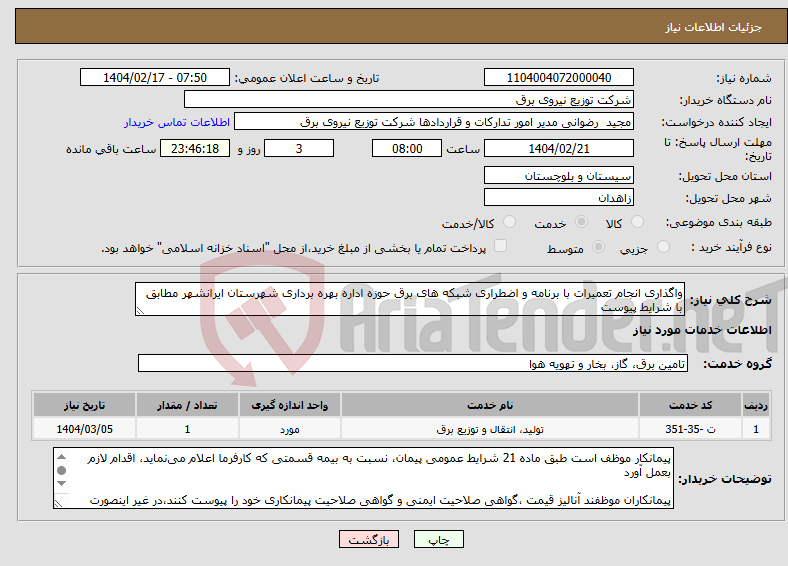The image size is (788, 566).
Task: Click the کد خدمت column header
Action: click(691, 405)
